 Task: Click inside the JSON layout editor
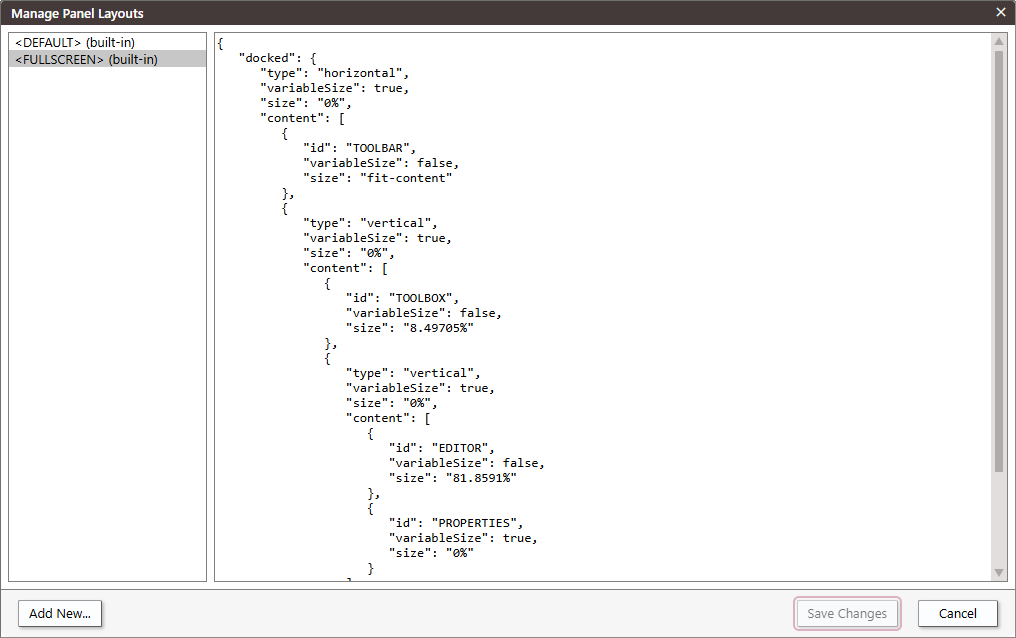coord(600,300)
